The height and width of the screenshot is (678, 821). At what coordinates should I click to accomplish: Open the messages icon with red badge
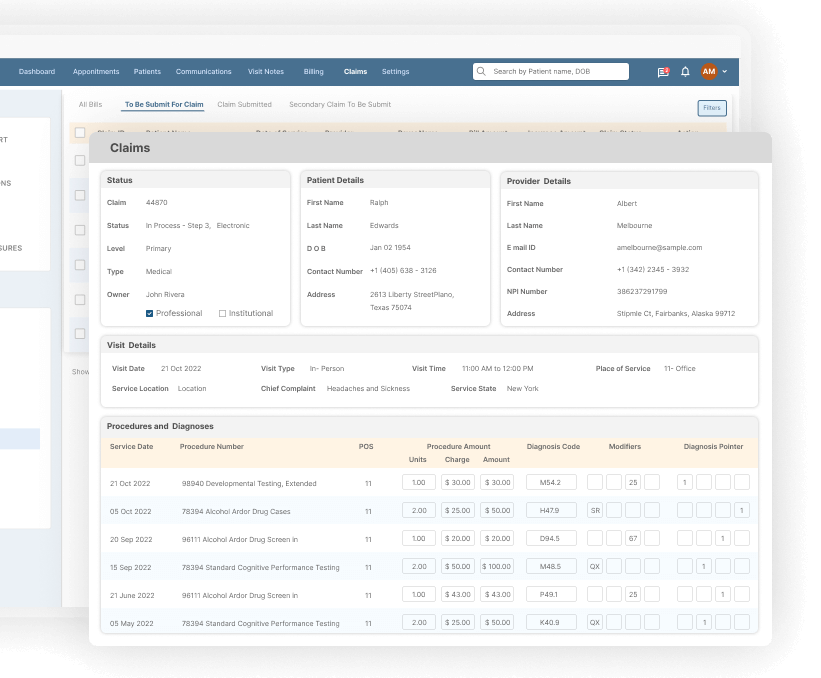(663, 72)
